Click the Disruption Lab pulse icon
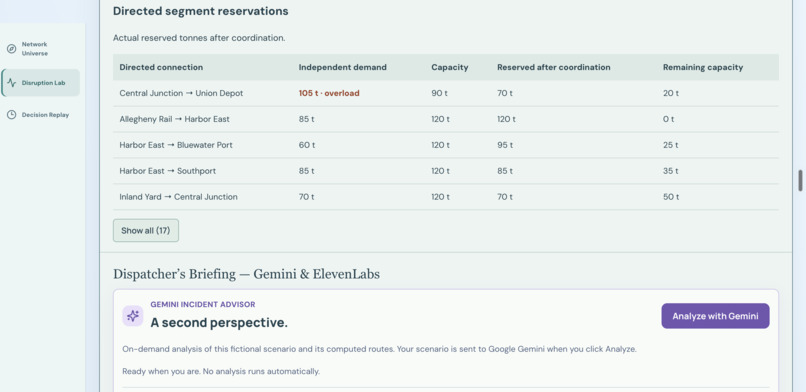 (x=12, y=83)
